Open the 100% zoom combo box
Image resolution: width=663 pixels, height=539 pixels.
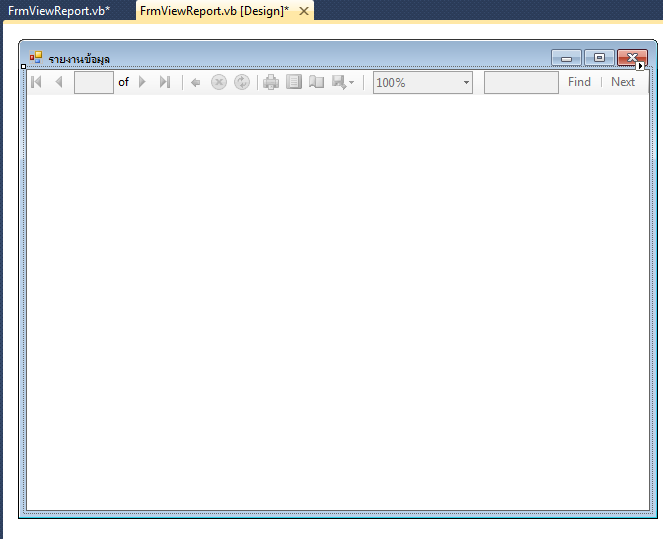tap(423, 82)
